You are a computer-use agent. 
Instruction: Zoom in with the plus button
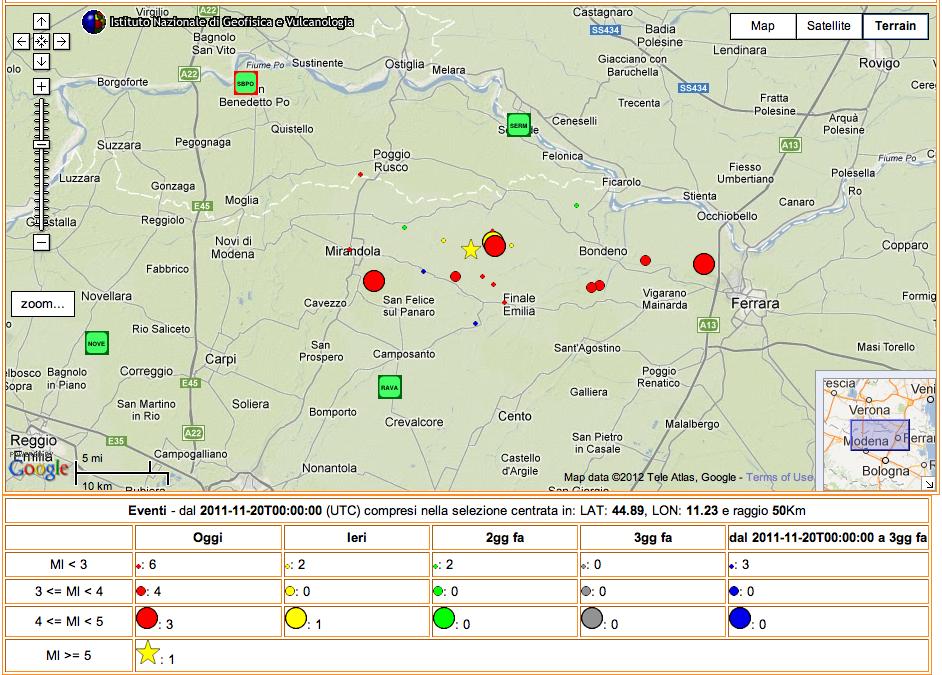(x=41, y=87)
